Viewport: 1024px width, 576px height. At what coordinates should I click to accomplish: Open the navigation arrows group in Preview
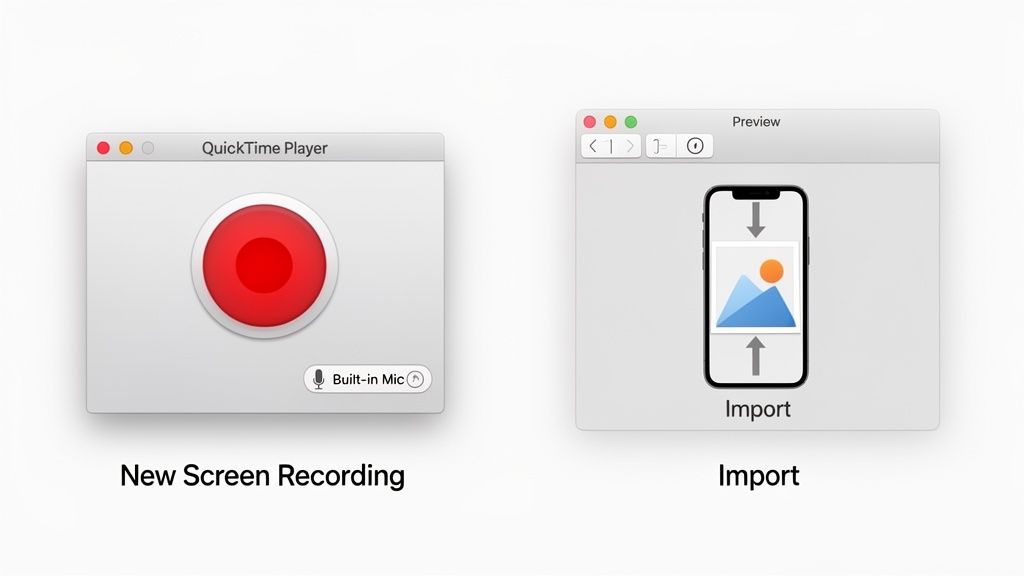point(611,145)
